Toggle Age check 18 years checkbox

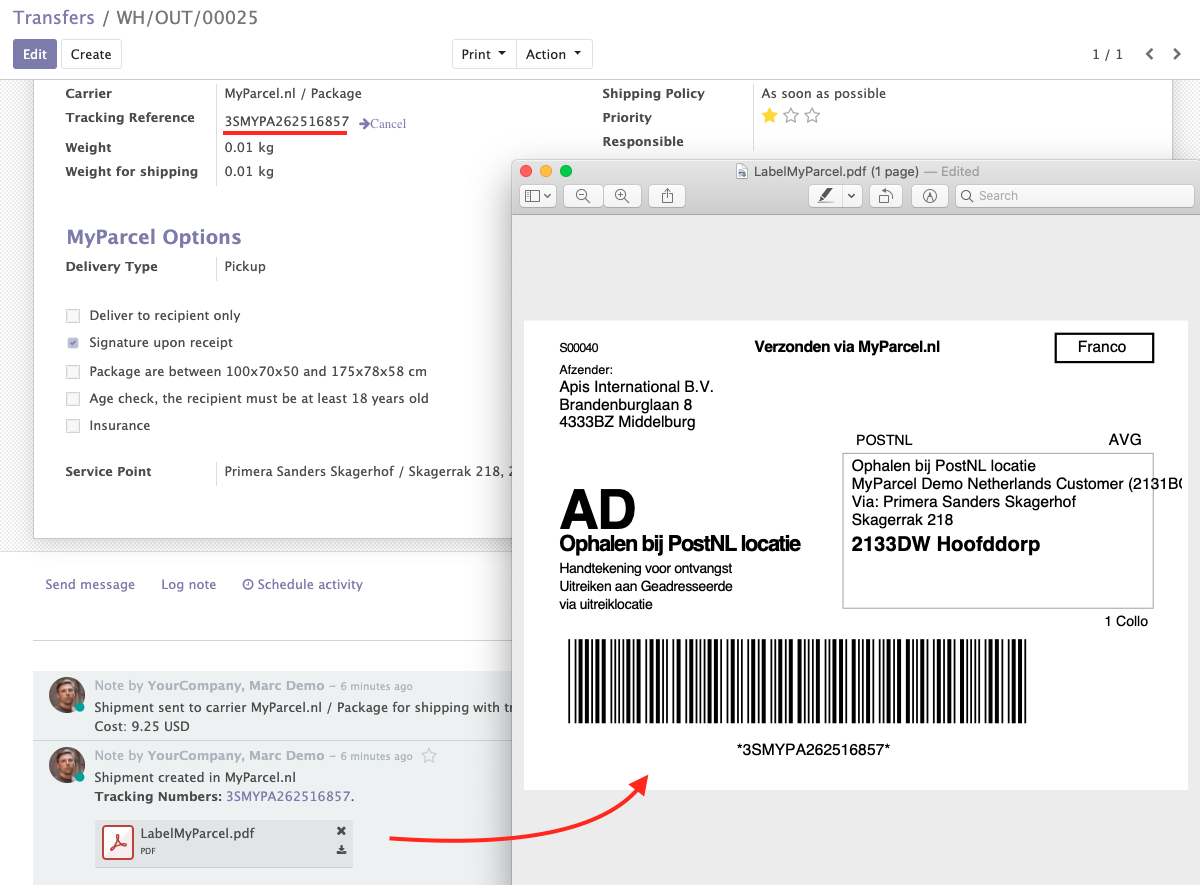point(73,399)
